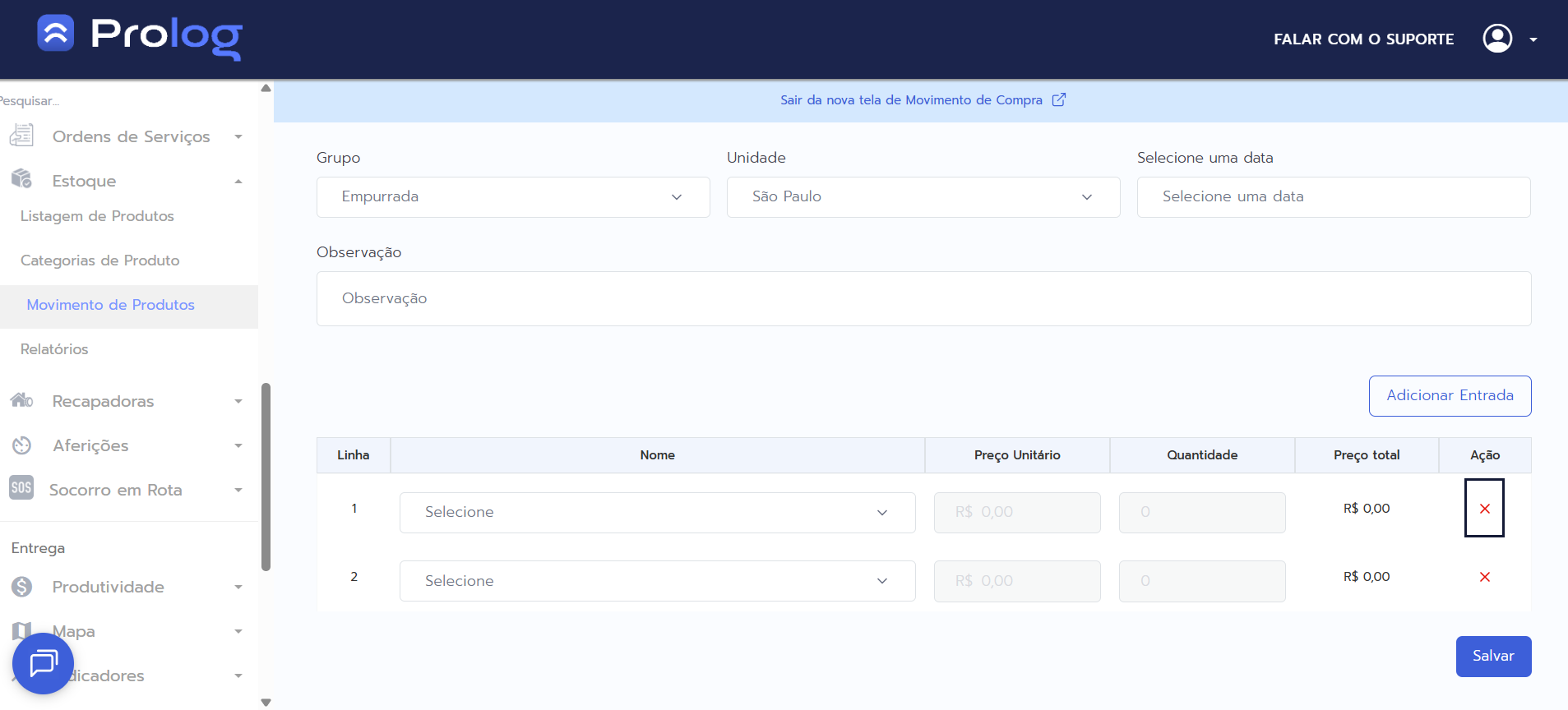Delete entry line 2 with red X

pos(1484,577)
